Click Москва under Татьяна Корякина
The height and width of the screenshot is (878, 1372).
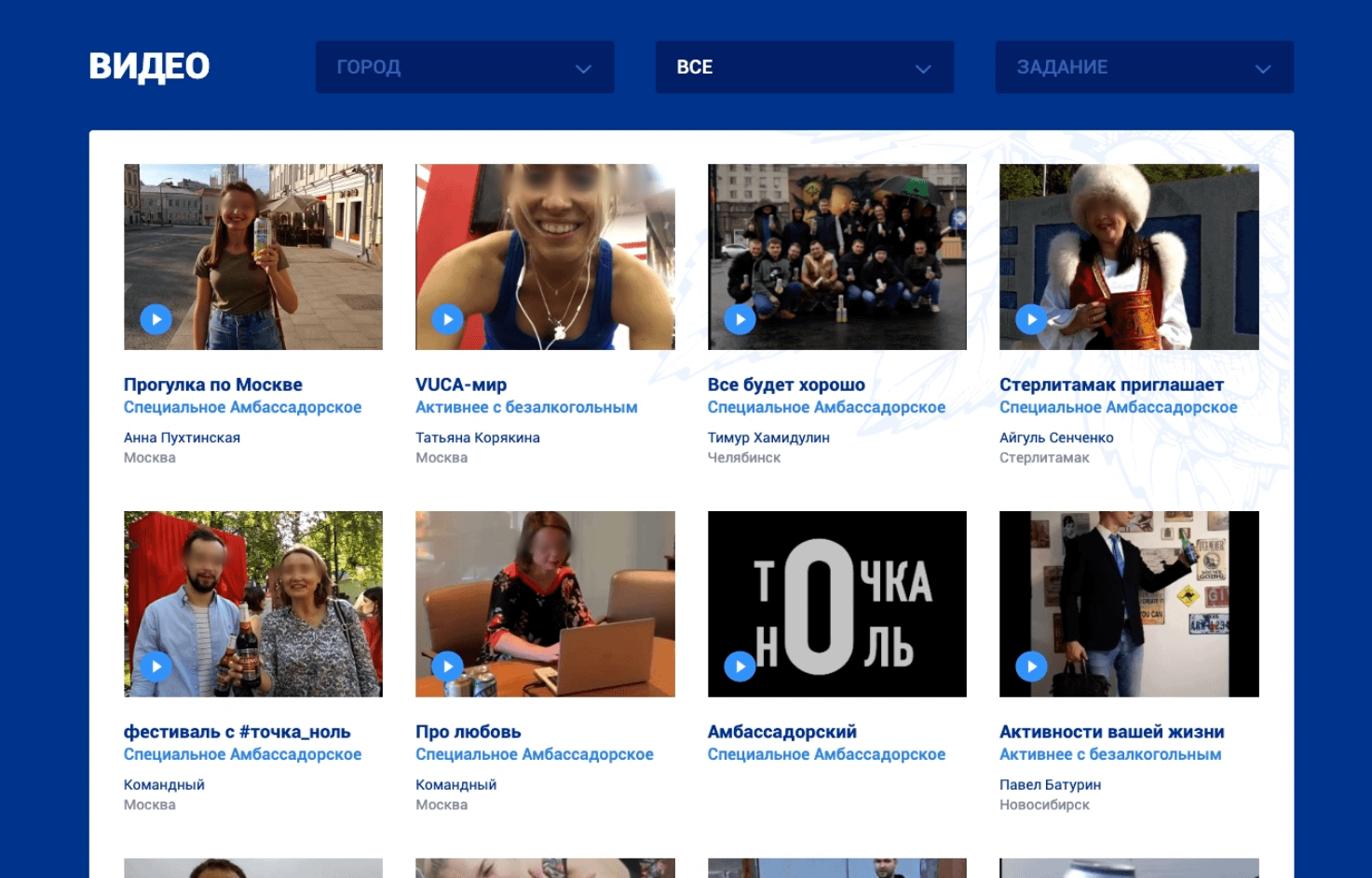click(x=441, y=457)
